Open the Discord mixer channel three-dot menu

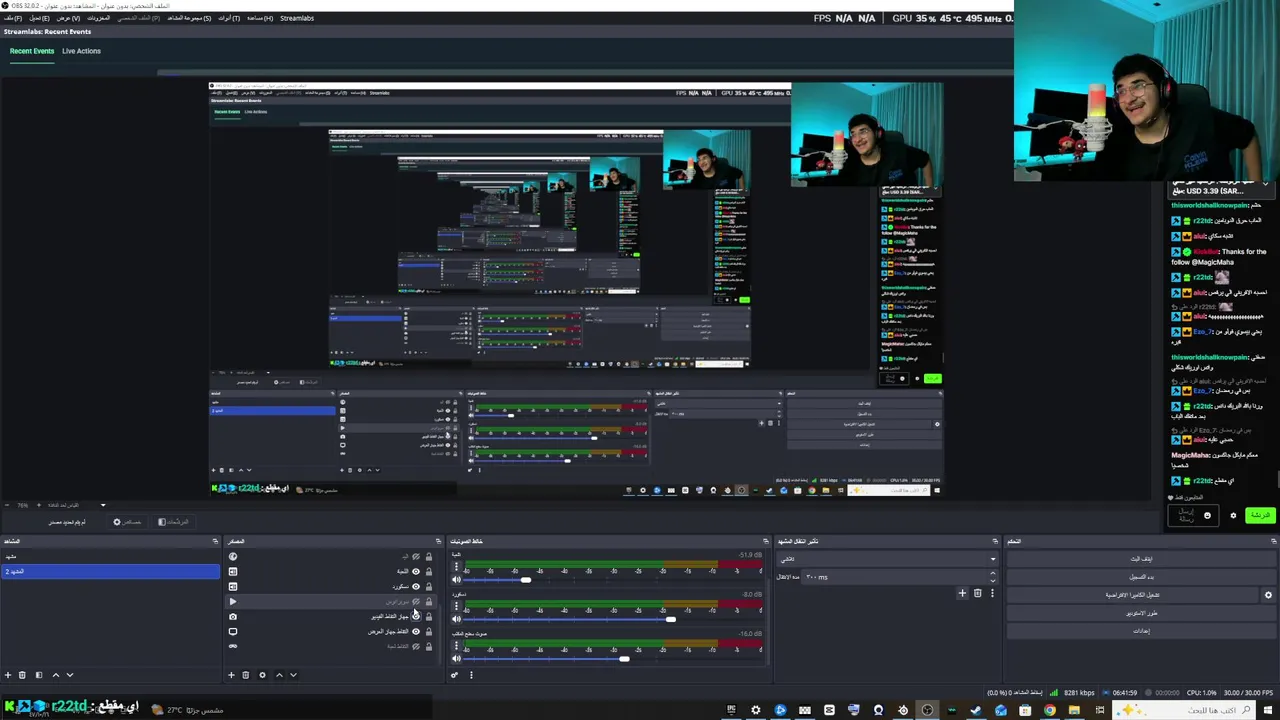457,607
